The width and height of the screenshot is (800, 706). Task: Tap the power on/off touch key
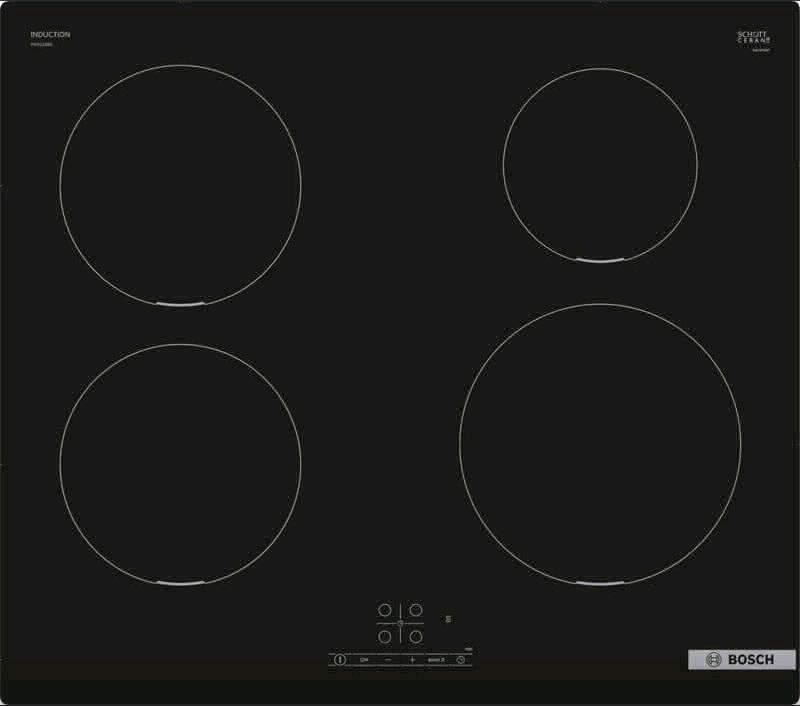(340, 660)
